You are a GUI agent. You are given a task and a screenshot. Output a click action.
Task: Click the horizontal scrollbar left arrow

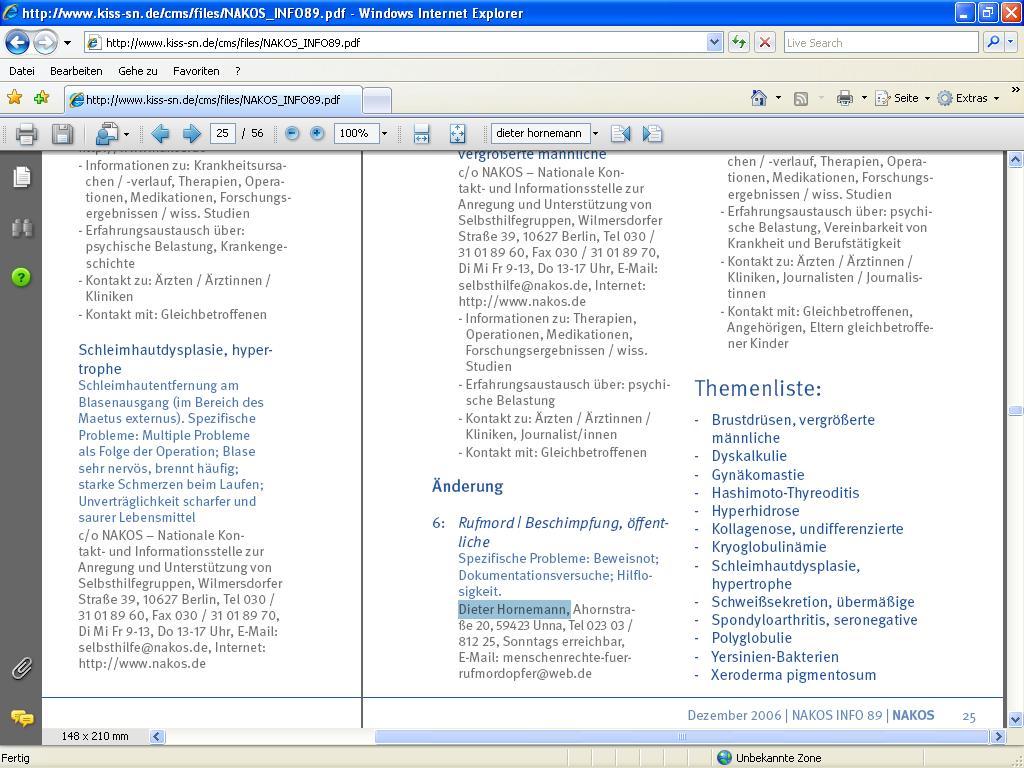pyautogui.click(x=157, y=737)
